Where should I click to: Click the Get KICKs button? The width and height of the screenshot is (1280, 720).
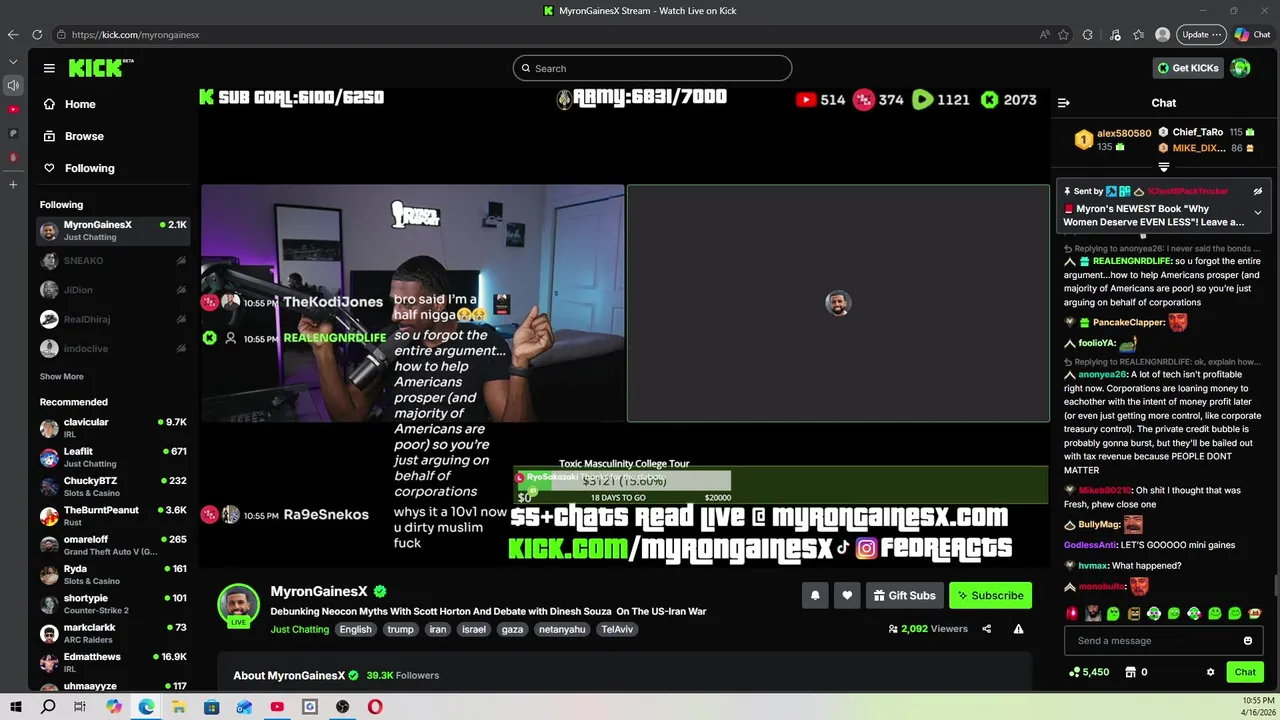pyautogui.click(x=1188, y=68)
